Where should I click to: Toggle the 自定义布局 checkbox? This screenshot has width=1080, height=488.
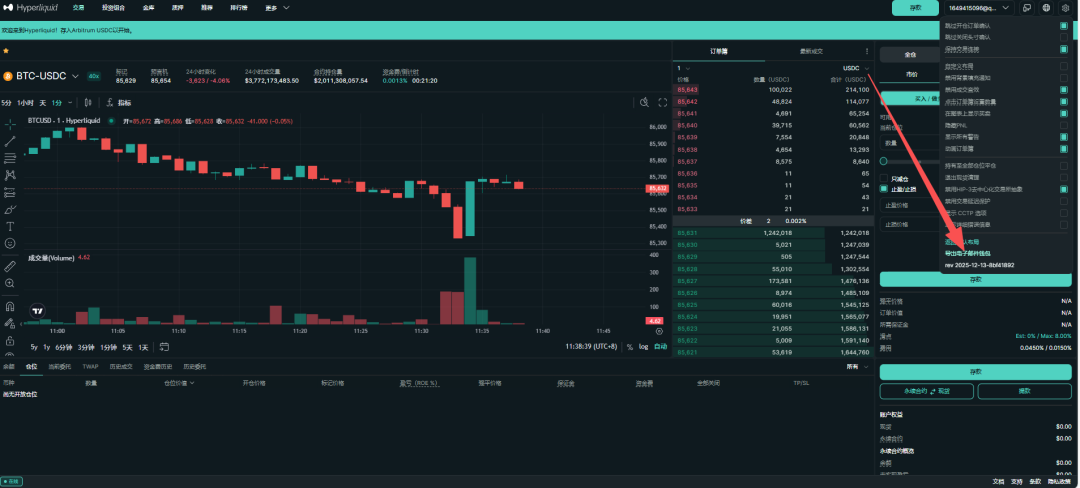coord(1064,66)
